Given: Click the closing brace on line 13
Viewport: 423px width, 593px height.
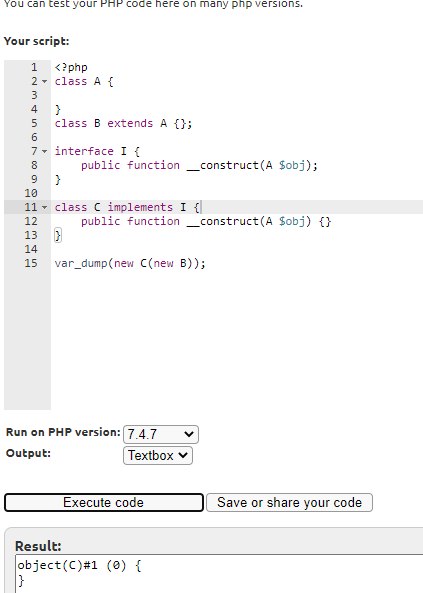Looking at the screenshot, I should [x=58, y=235].
